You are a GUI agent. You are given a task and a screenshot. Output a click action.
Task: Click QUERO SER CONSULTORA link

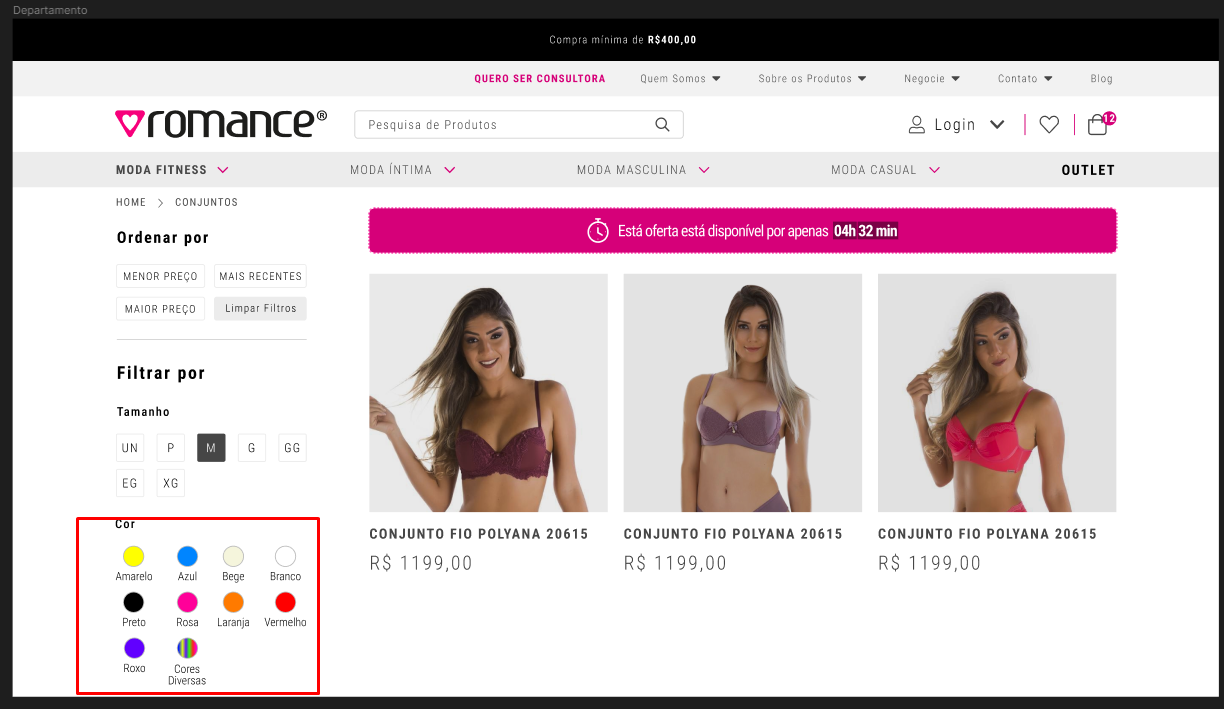(x=540, y=79)
